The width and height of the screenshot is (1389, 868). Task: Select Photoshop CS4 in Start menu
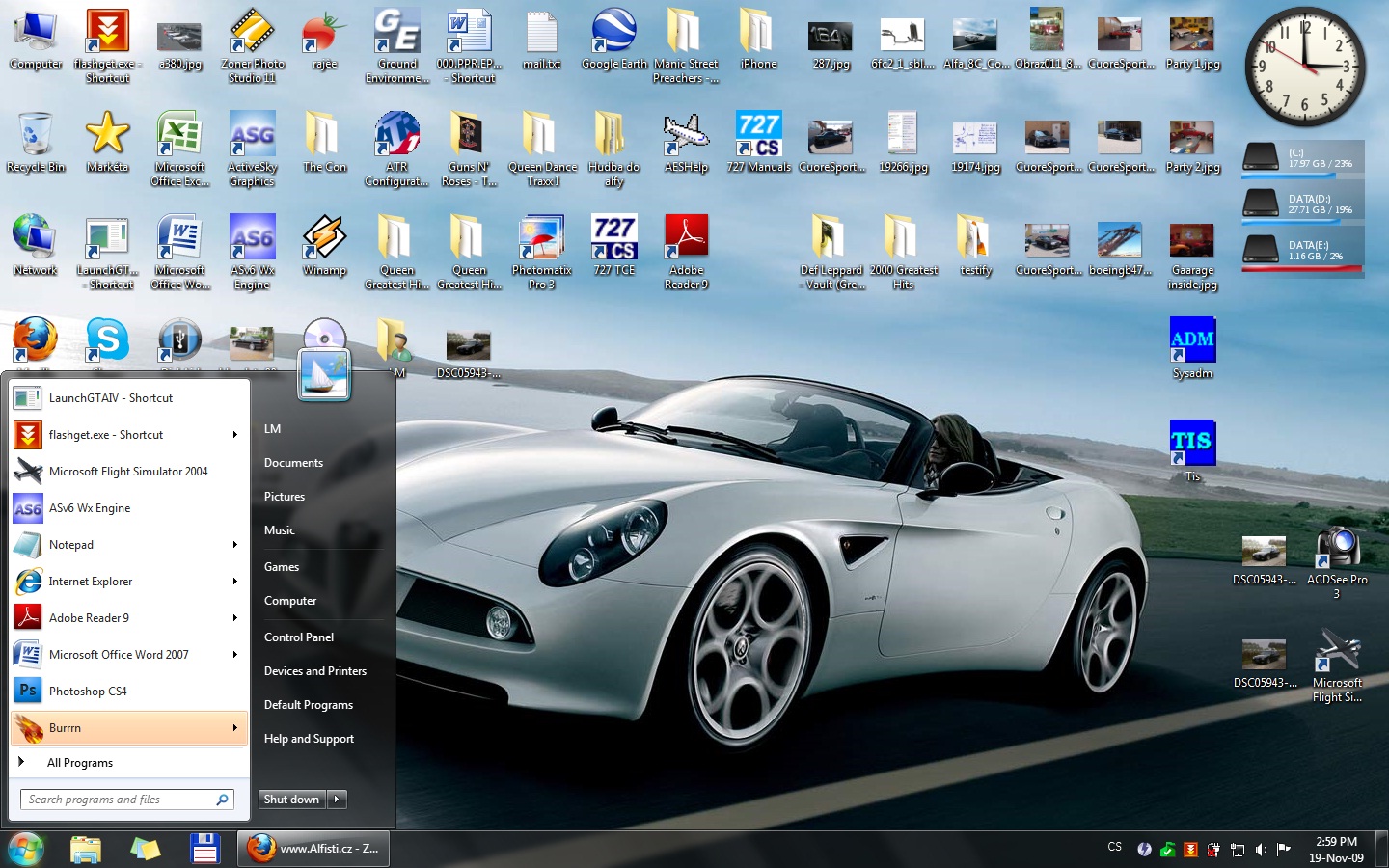pos(88,692)
